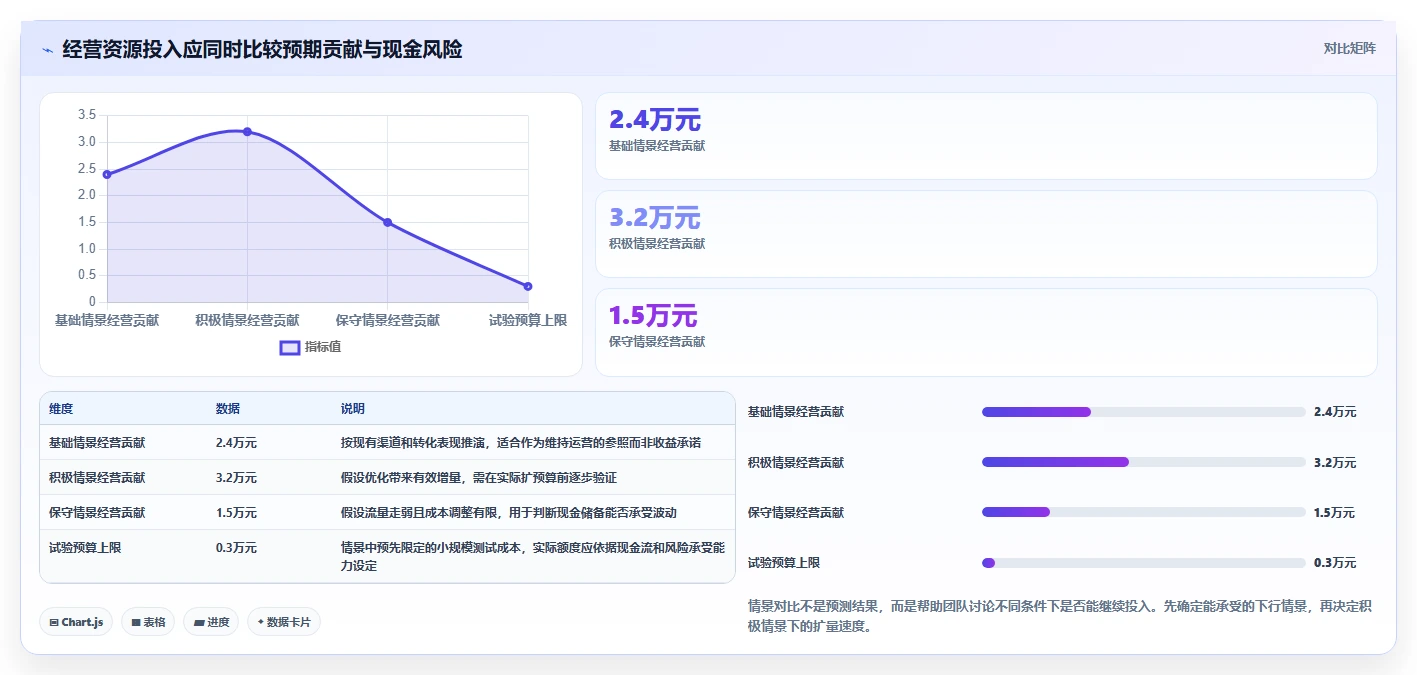
Task: Click description starting 情景中预先限定的小规模测试成本
Action: [533, 556]
